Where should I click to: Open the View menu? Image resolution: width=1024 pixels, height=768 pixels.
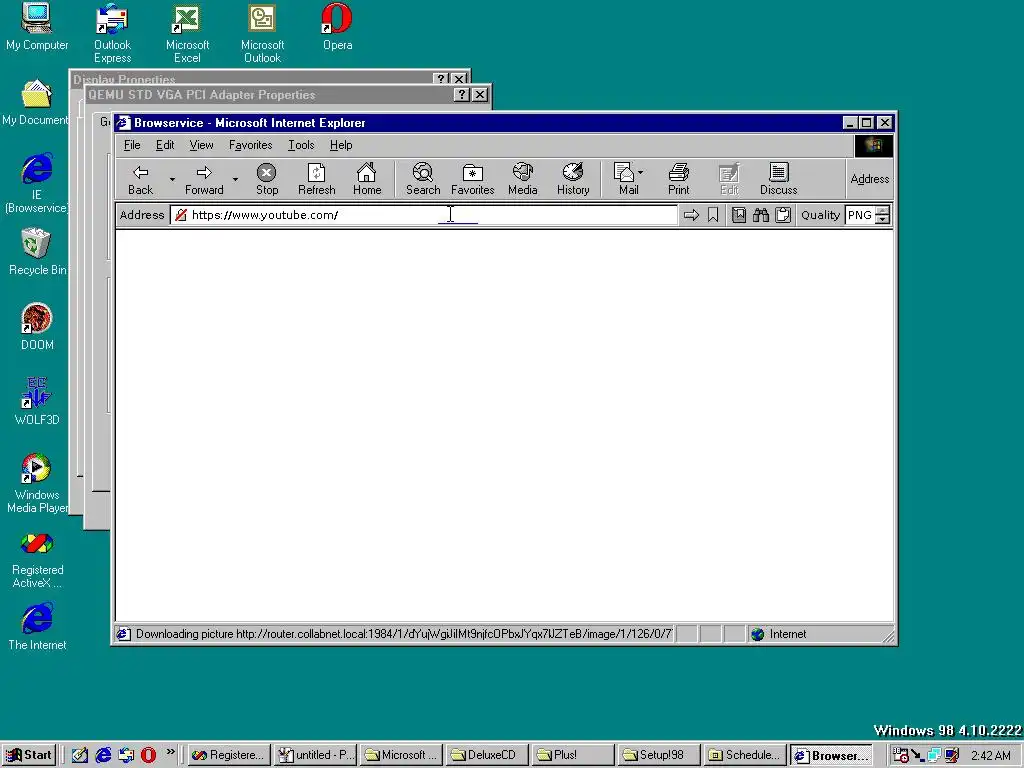(x=201, y=145)
